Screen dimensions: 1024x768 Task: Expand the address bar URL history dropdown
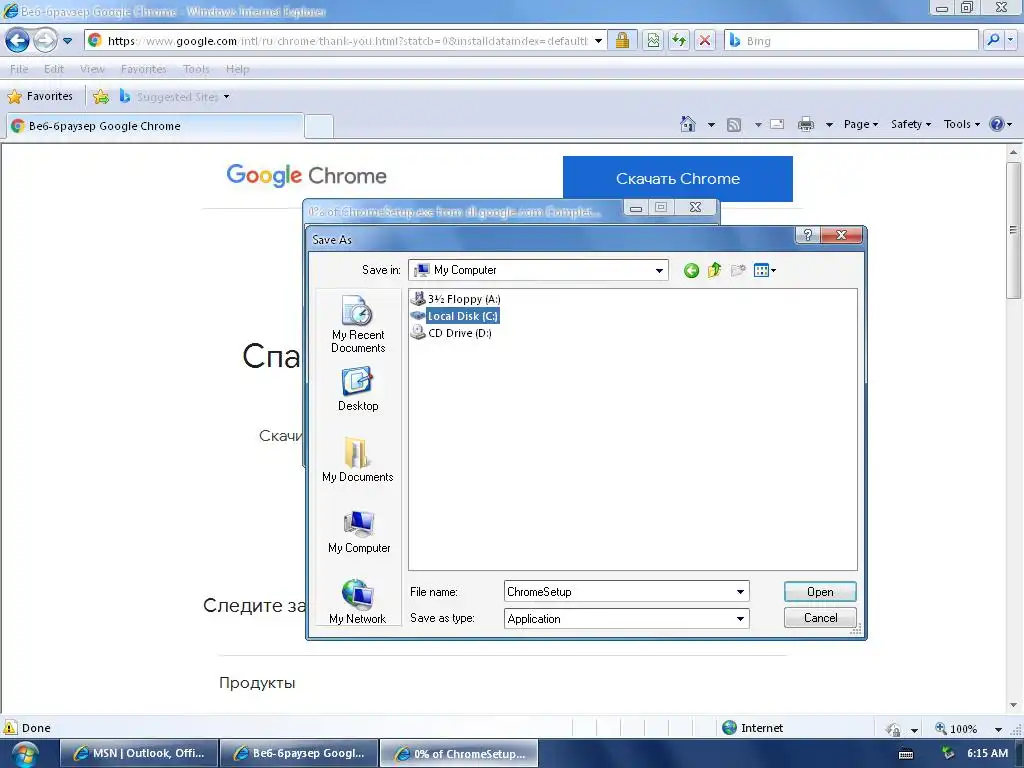click(x=598, y=40)
